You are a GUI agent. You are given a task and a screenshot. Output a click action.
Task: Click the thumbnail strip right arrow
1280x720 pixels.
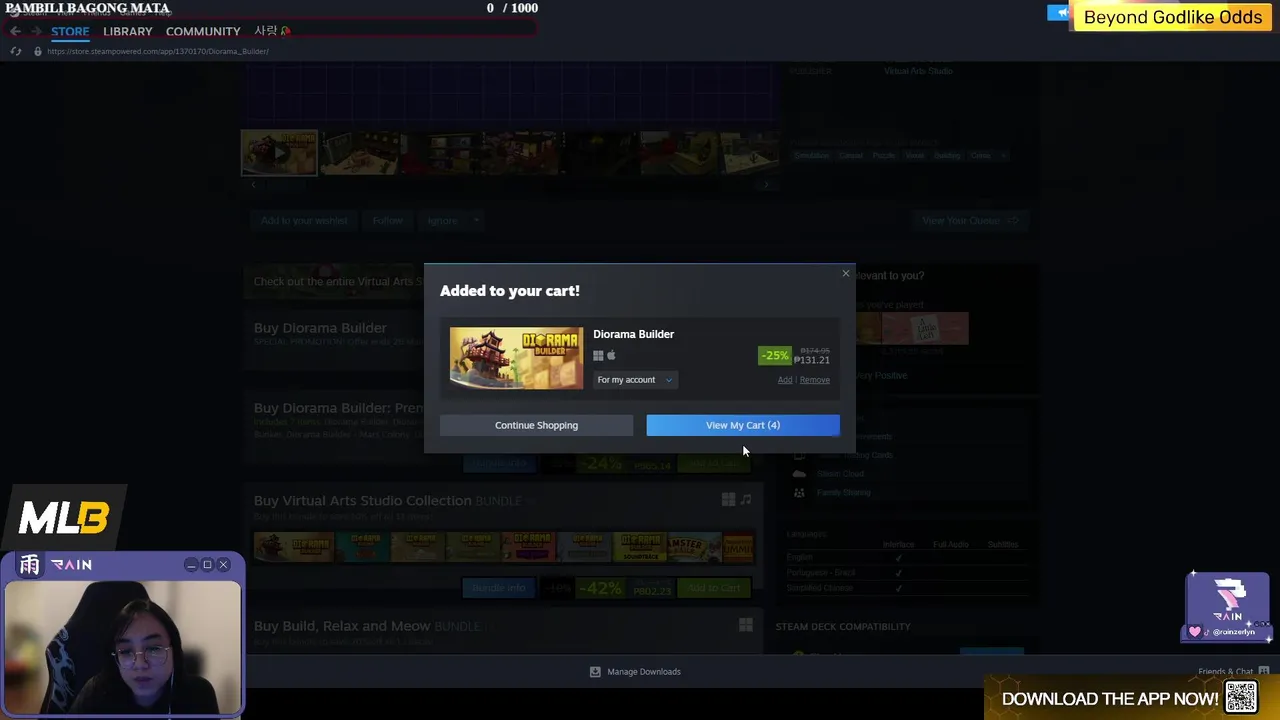point(767,184)
